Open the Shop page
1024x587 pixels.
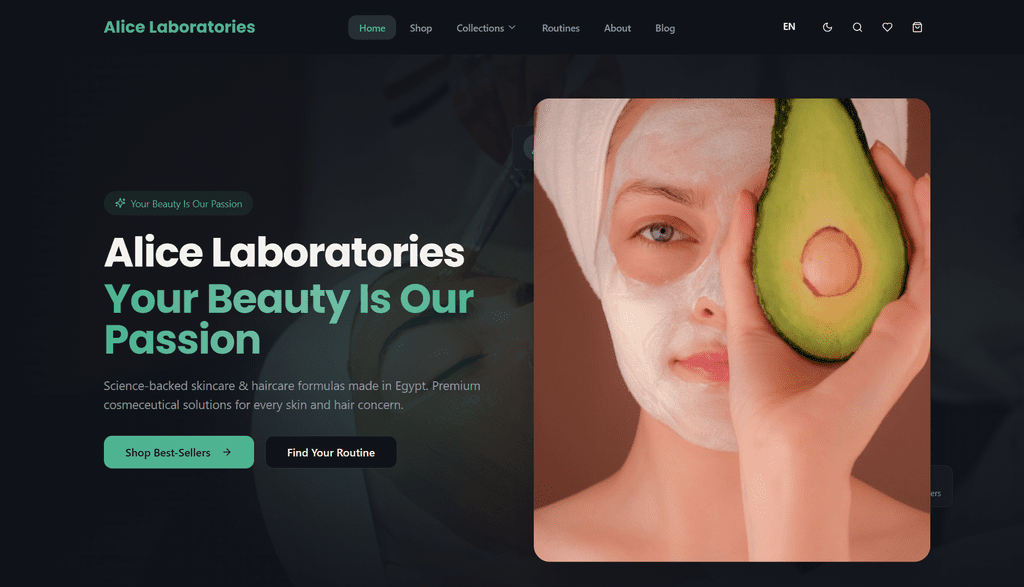pyautogui.click(x=421, y=28)
